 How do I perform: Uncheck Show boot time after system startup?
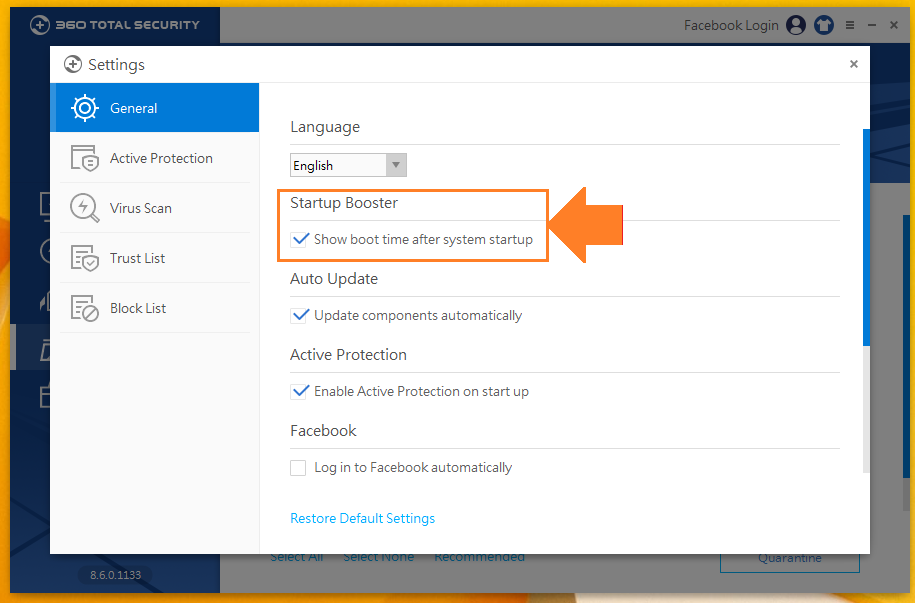click(299, 239)
